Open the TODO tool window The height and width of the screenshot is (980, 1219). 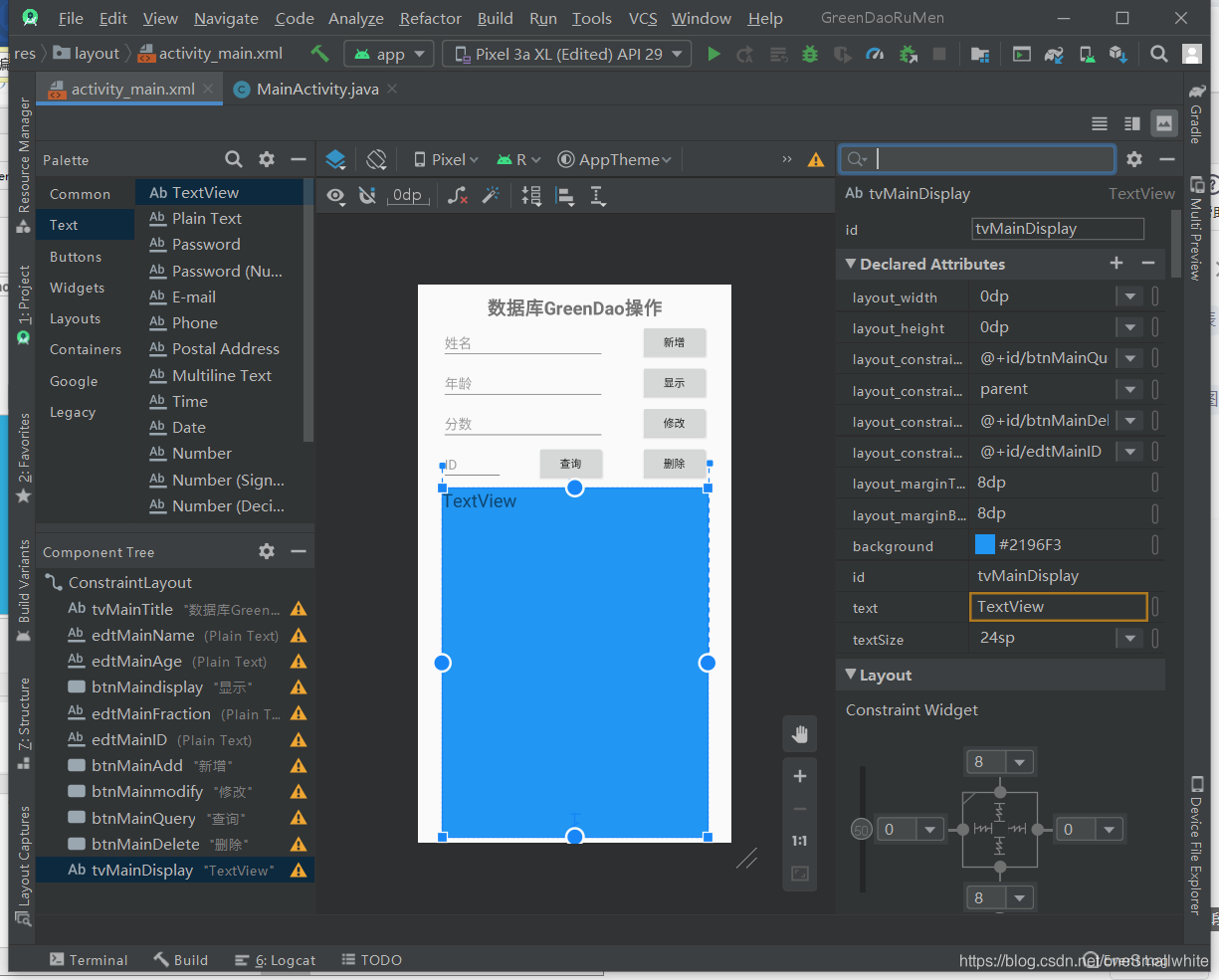(x=372, y=960)
